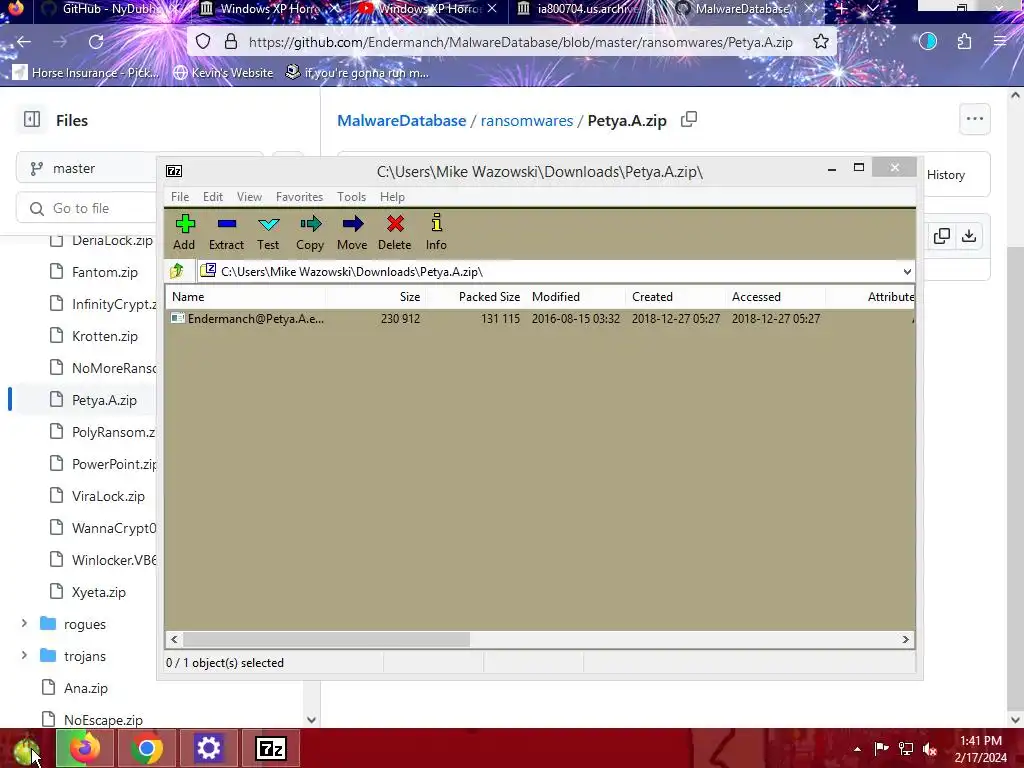Open Fantom.zip in the file tree
This screenshot has height=768, width=1024.
104,272
